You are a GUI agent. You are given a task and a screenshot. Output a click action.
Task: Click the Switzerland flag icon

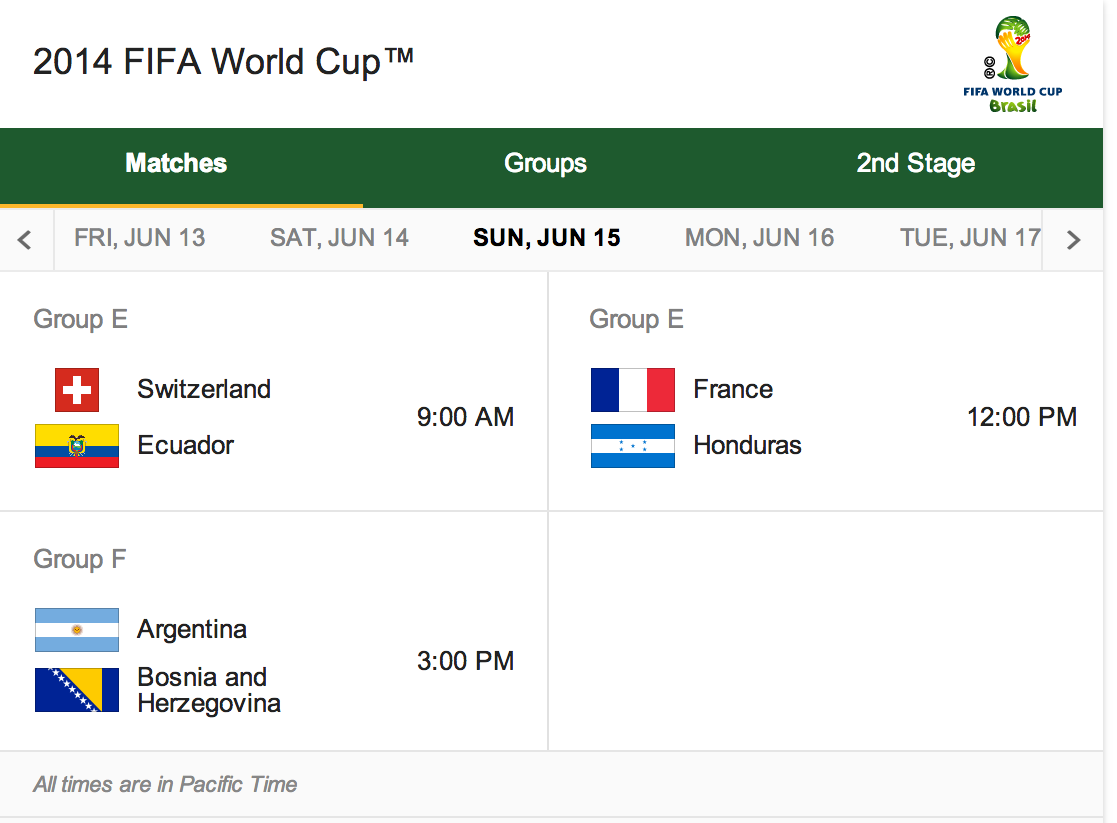coord(77,390)
